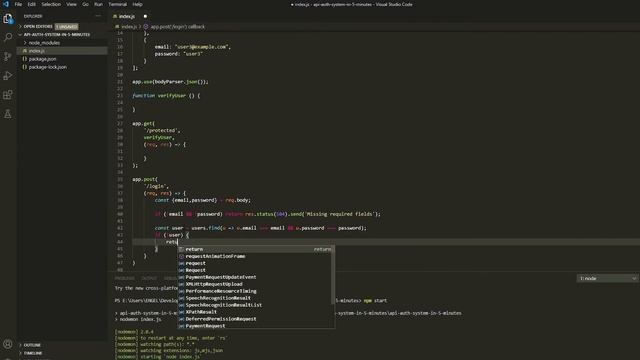Open the Search view in the activity bar
This screenshot has width=640, height=360.
(x=8, y=38)
